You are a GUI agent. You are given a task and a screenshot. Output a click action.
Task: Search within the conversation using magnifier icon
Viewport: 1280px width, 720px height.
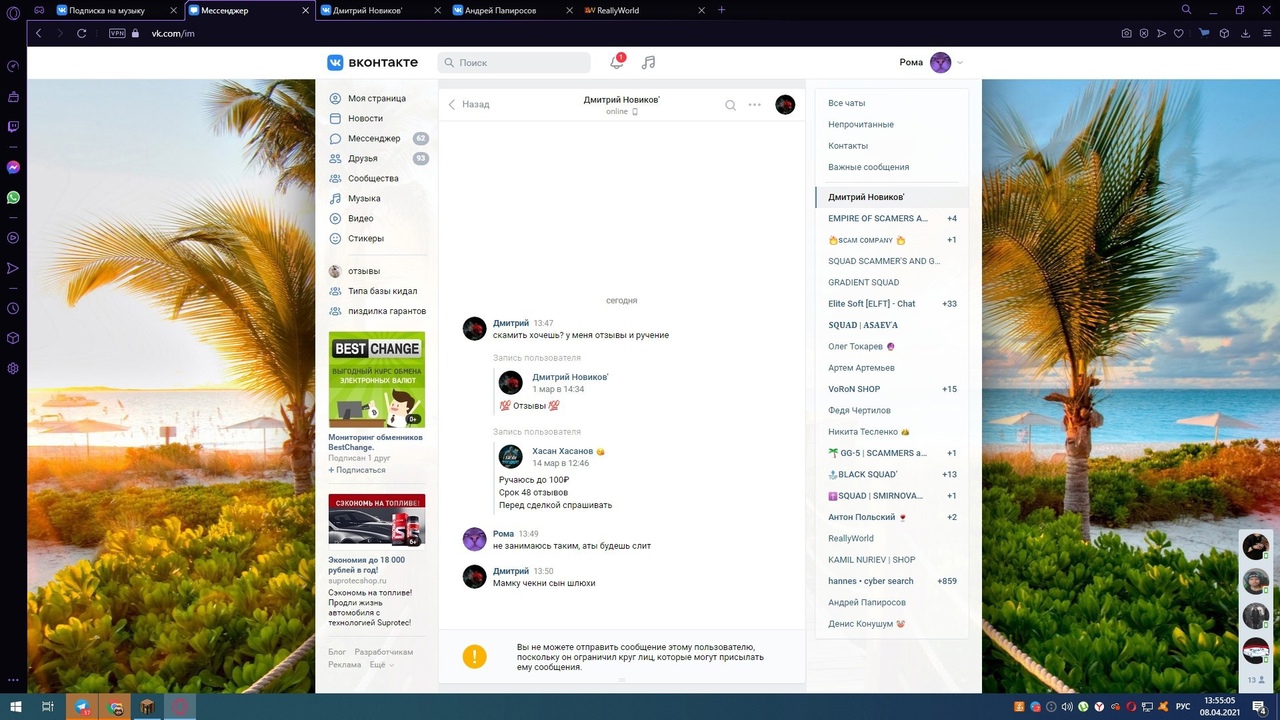pos(730,105)
